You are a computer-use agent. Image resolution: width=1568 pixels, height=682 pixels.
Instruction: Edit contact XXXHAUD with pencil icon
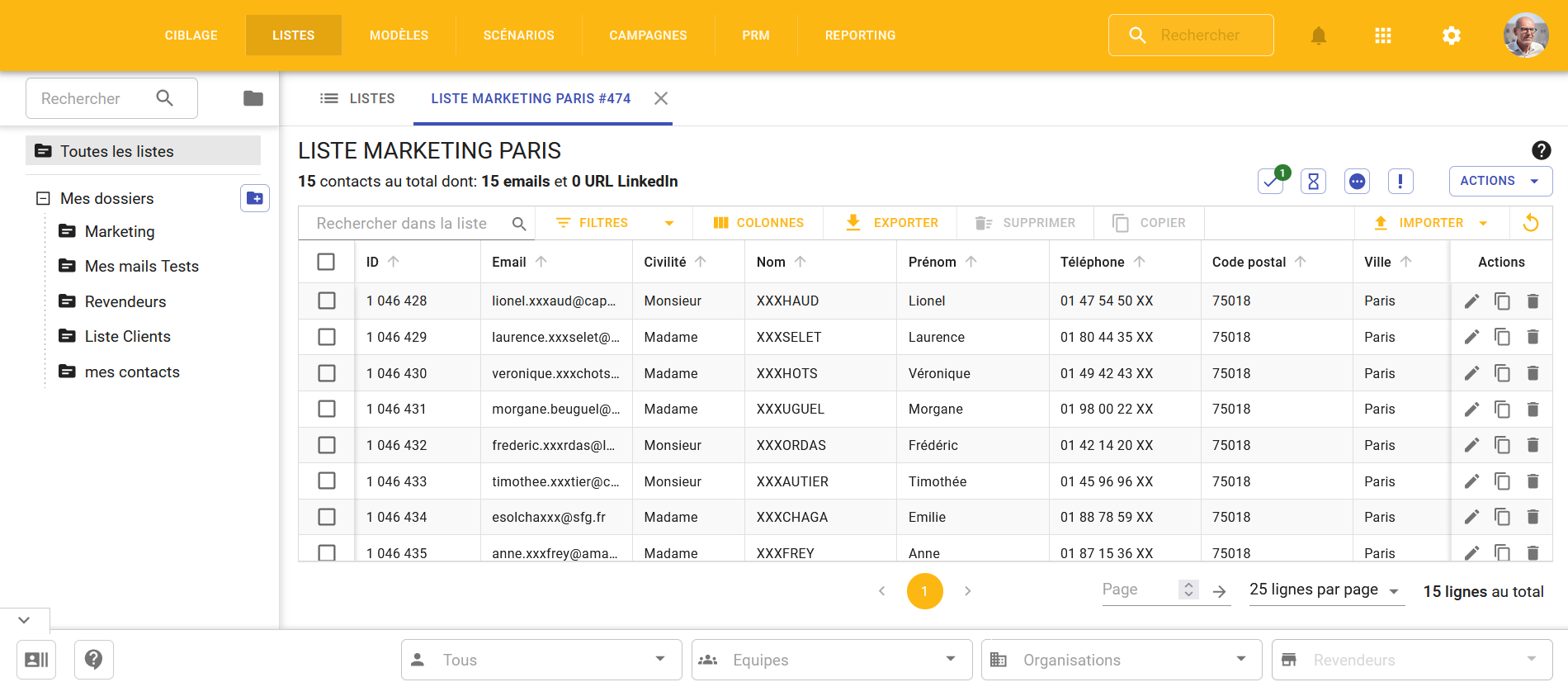(1471, 301)
